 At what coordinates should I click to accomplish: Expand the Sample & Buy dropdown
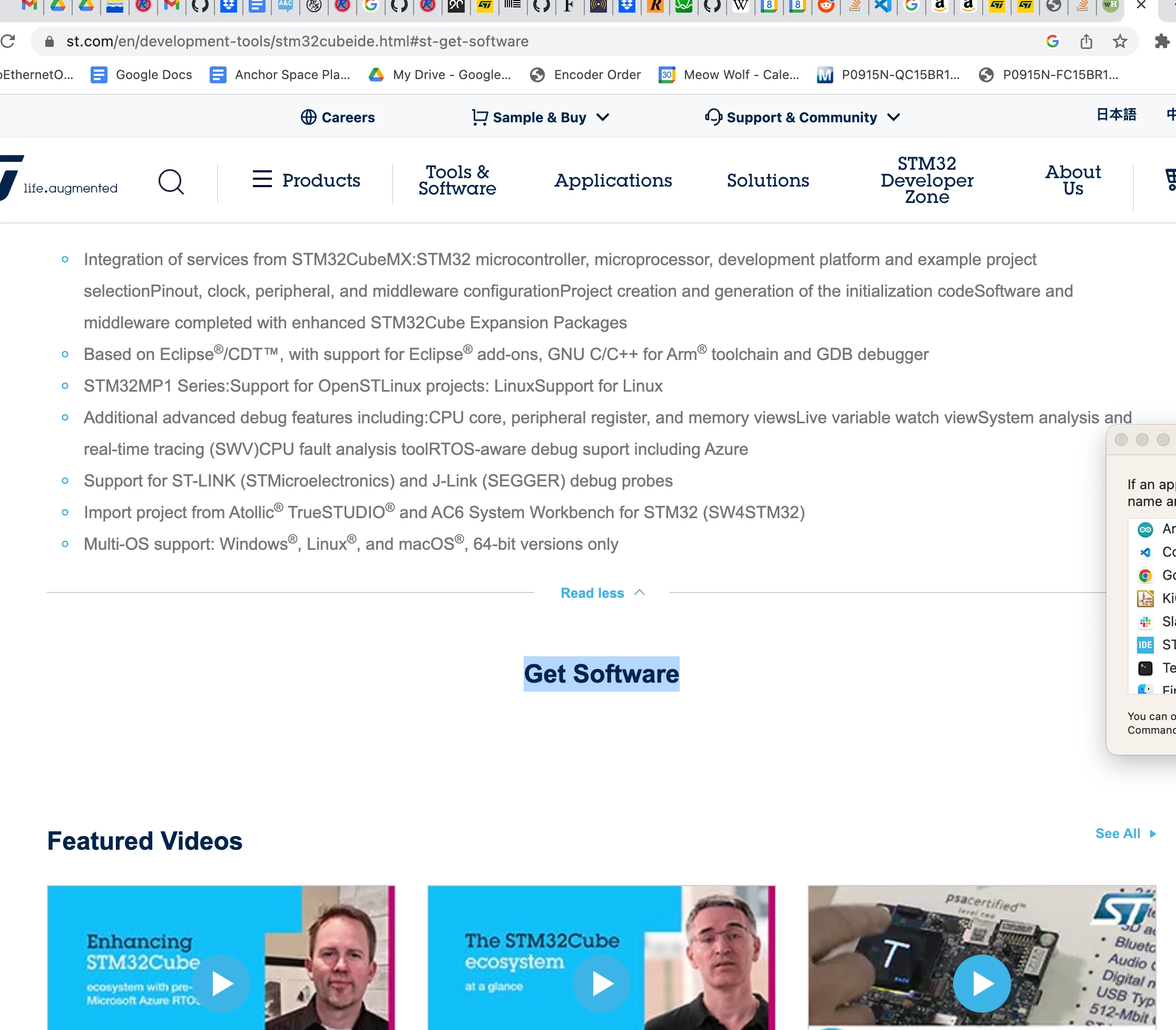pos(540,117)
